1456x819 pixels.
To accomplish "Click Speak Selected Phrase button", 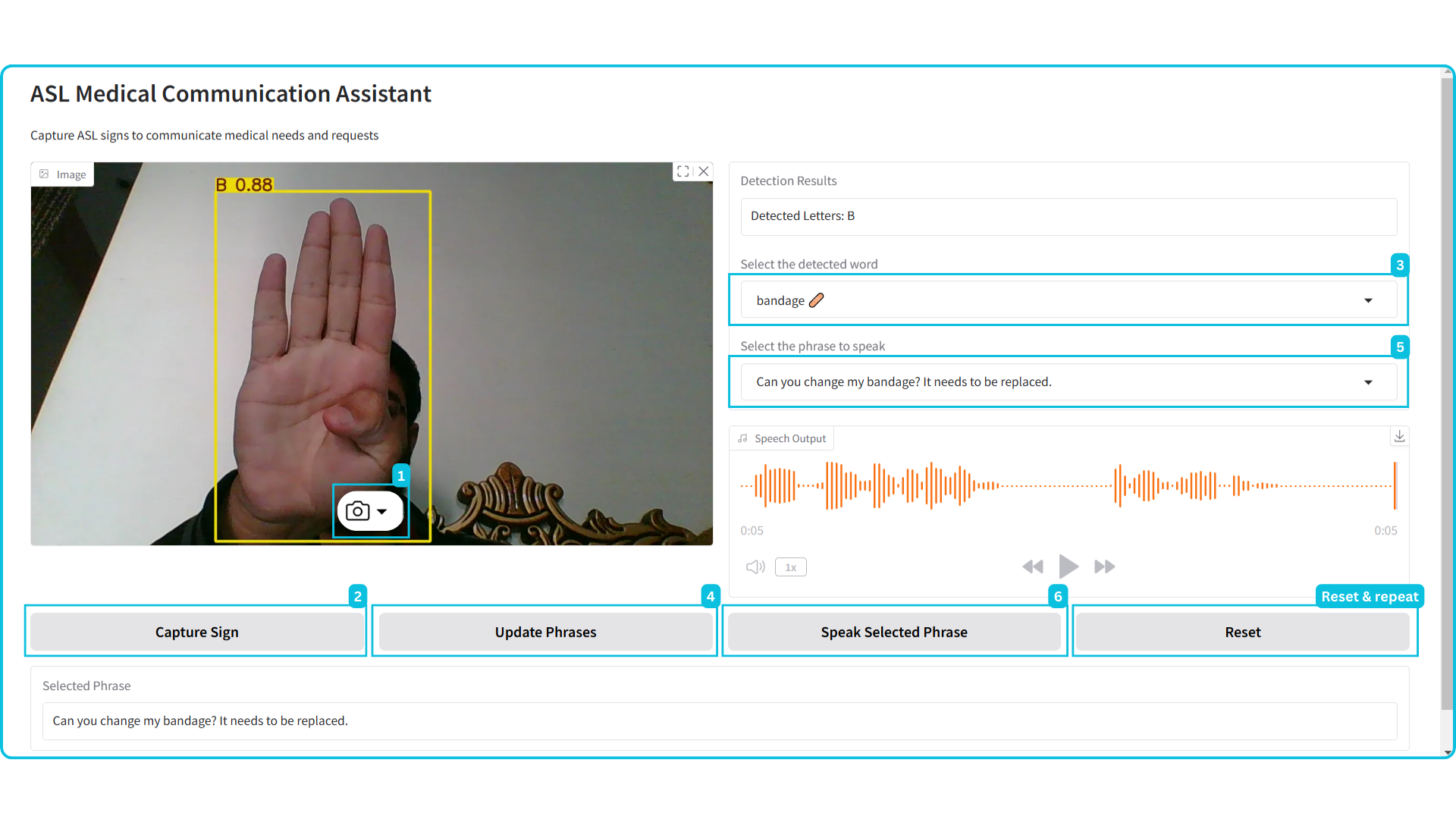I will tap(893, 632).
